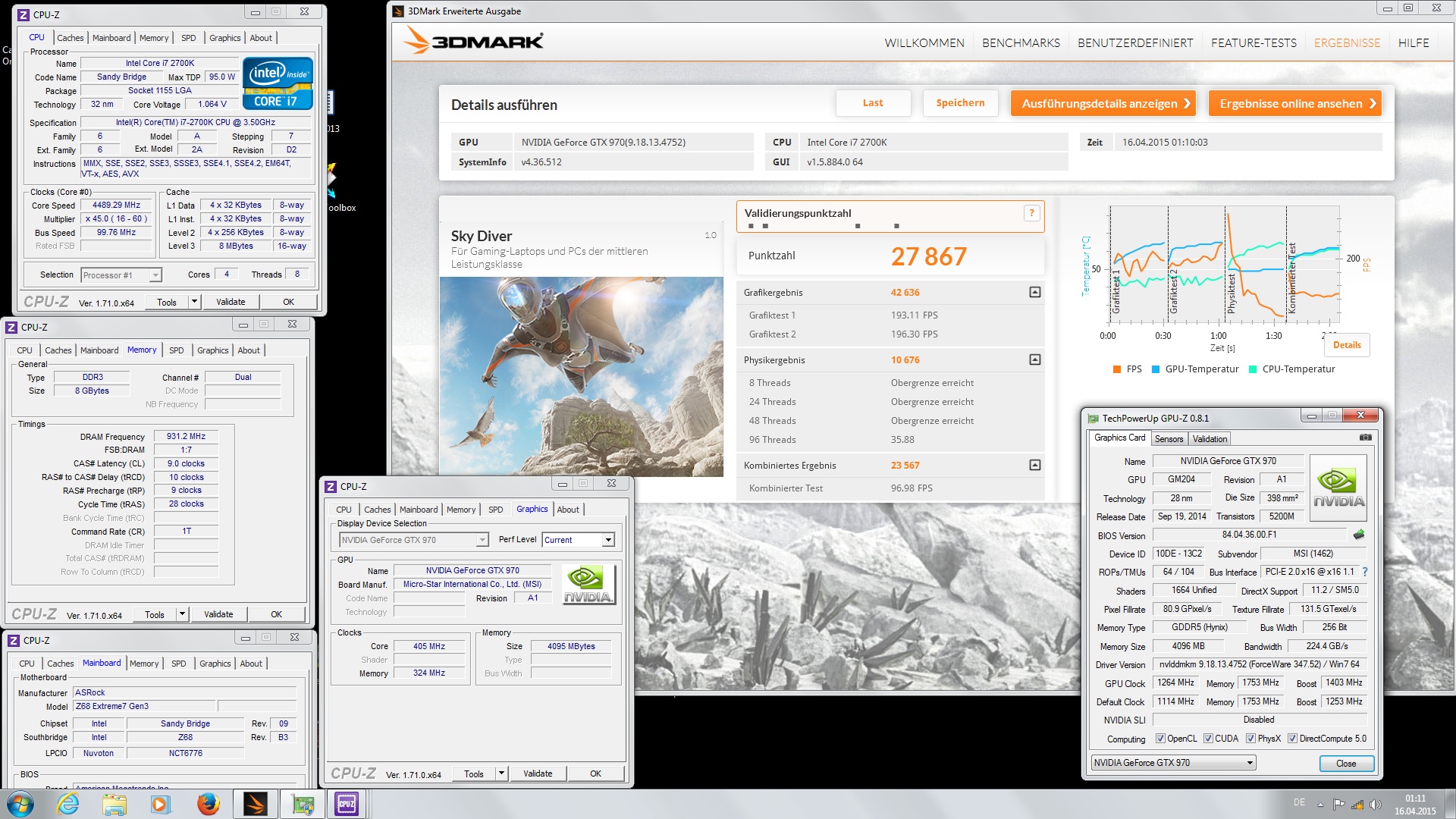The width and height of the screenshot is (1456, 819).
Task: Click the network icon in system tray
Action: click(1357, 805)
